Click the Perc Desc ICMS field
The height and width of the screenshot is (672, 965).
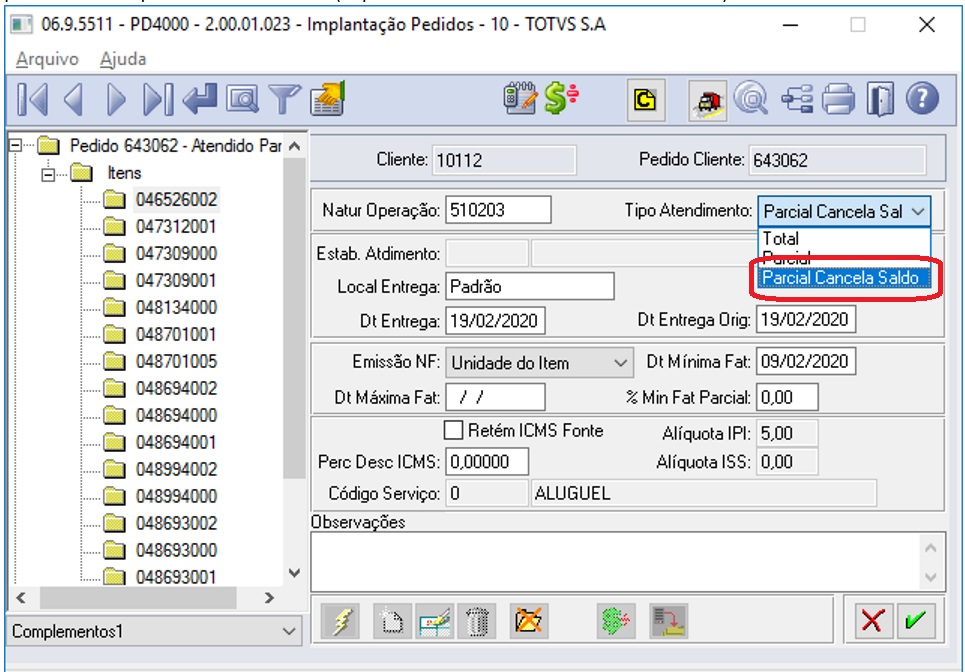tap(487, 462)
